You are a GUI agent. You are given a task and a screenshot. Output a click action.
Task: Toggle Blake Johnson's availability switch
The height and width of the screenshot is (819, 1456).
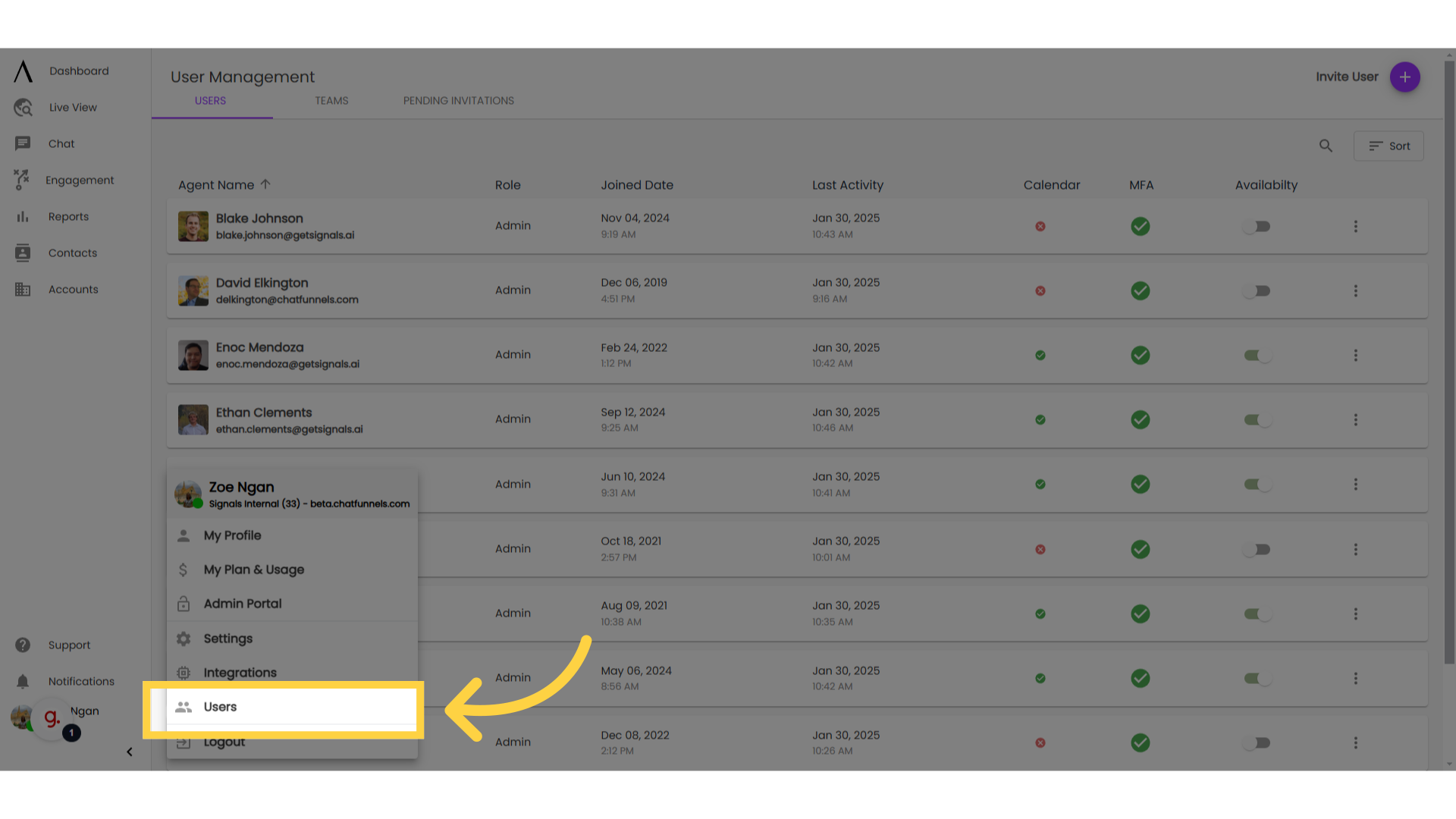tap(1257, 226)
